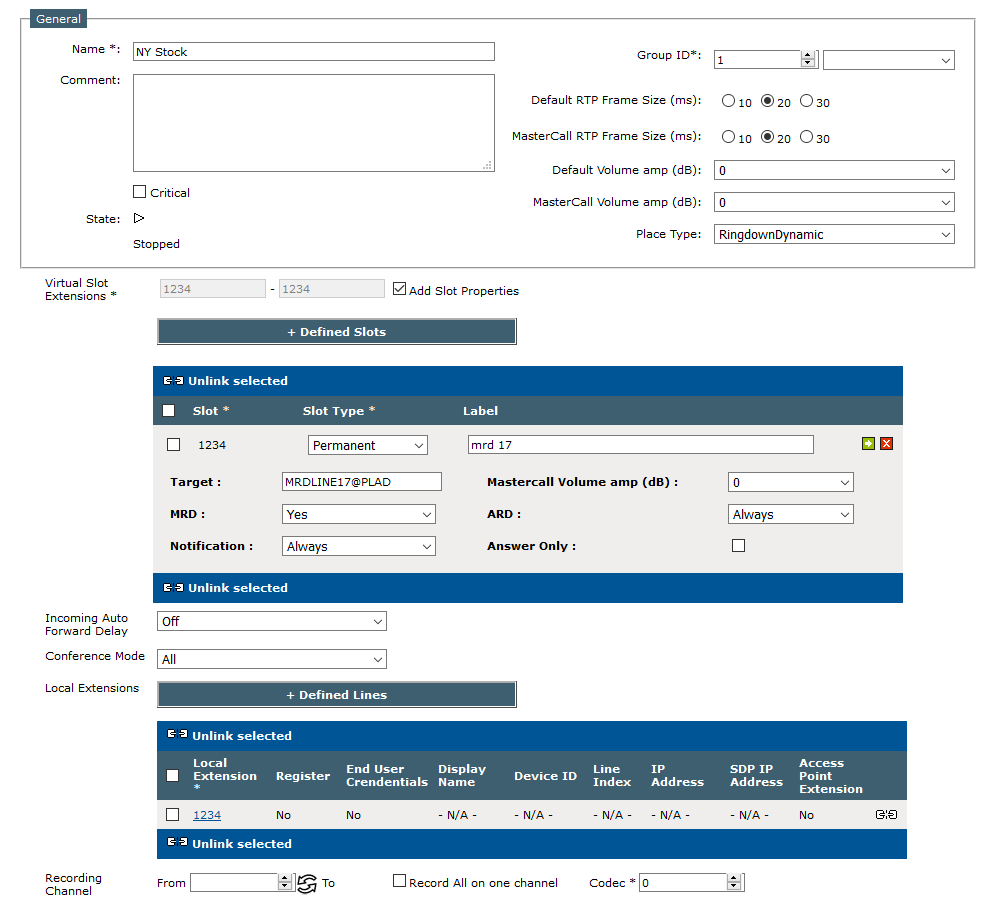995x904 pixels.
Task: Open local extension 1234 link
Action: tap(207, 814)
